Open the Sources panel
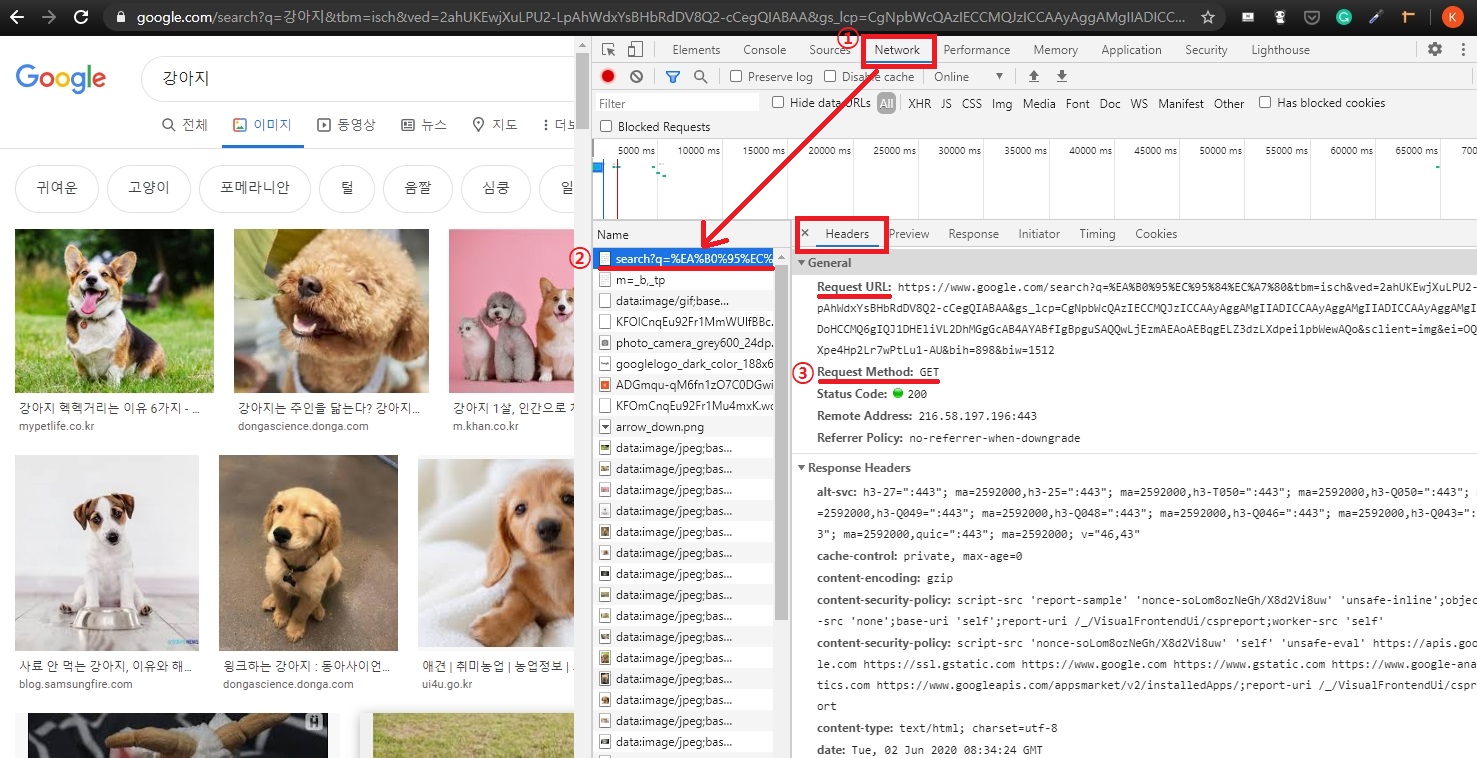This screenshot has width=1477, height=758. click(830, 49)
